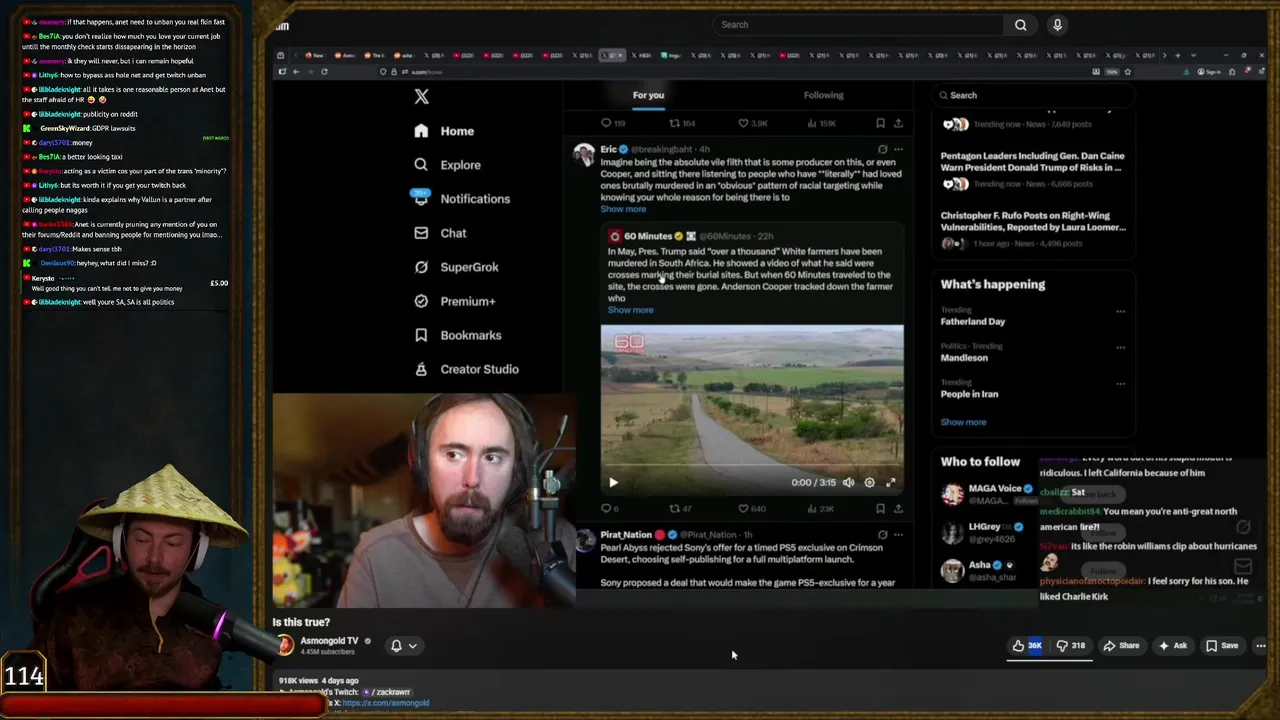
Task: Click the X logo in the sidebar
Action: (x=421, y=96)
